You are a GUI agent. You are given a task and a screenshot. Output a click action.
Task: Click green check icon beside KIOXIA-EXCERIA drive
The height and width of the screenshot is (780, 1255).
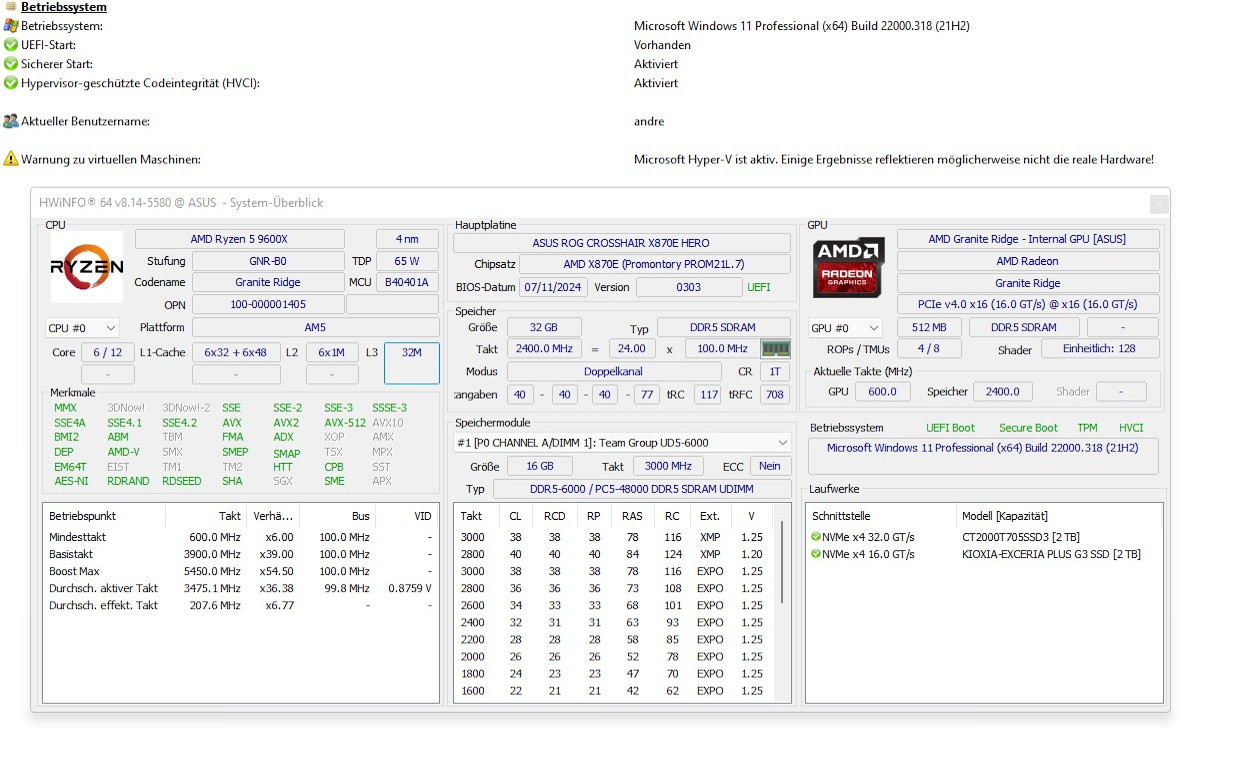coord(816,554)
